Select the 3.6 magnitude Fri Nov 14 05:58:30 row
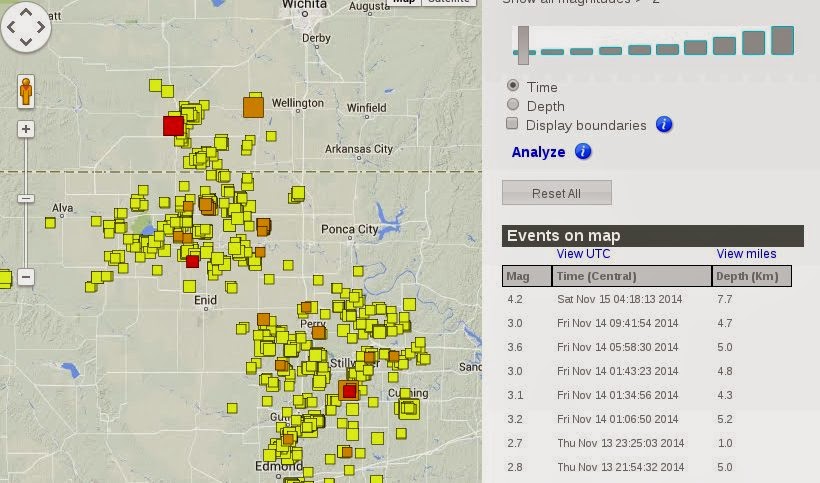 pyautogui.click(x=647, y=347)
